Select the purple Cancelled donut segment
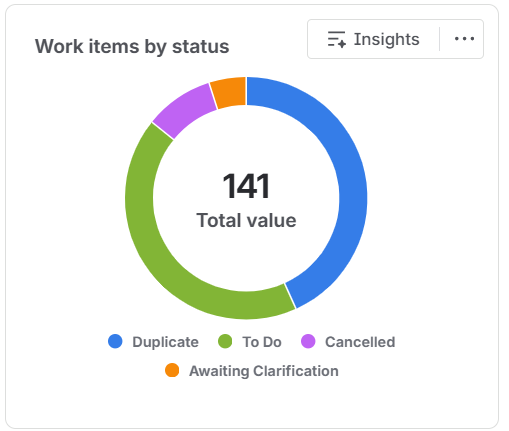This screenshot has height=431, width=509. point(182,108)
